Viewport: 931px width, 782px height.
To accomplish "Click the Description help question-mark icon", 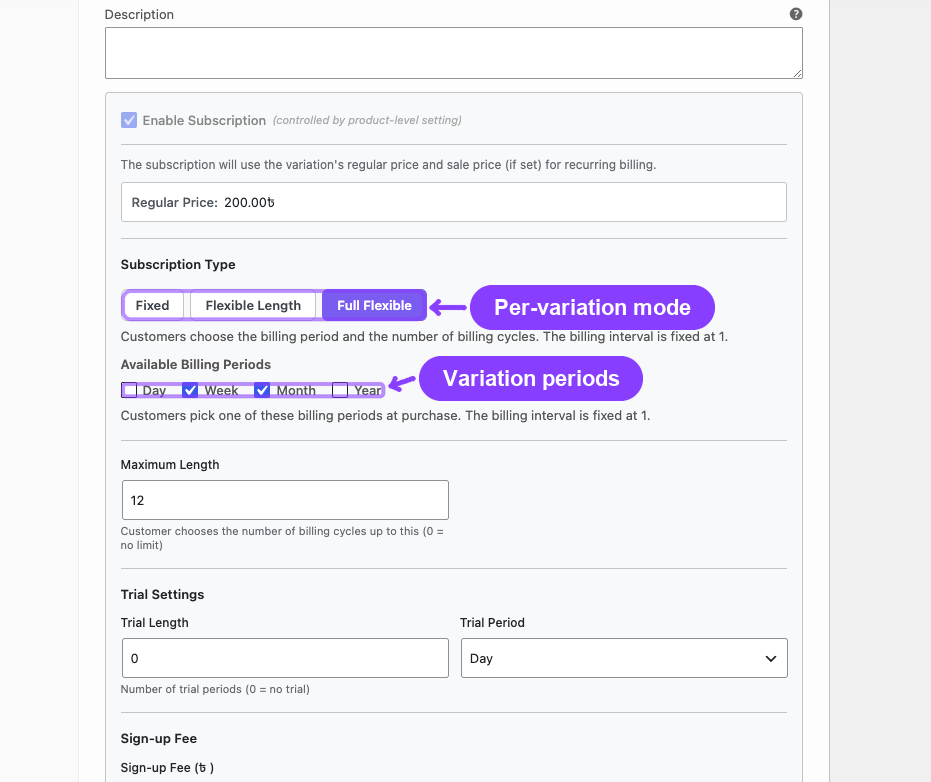I will [x=796, y=14].
